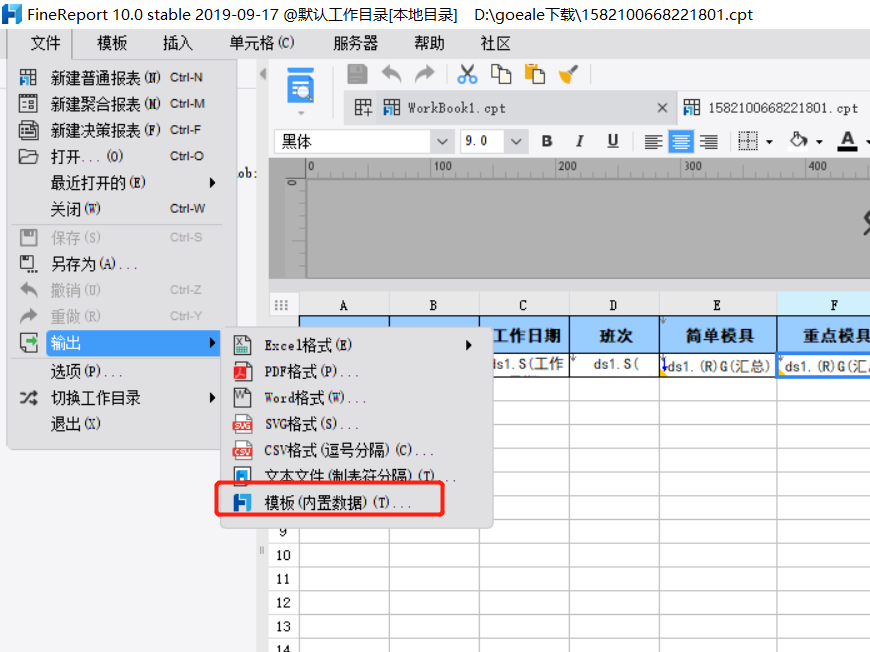This screenshot has width=870, height=652.
Task: Click the 班次 header cell
Action: click(614, 335)
